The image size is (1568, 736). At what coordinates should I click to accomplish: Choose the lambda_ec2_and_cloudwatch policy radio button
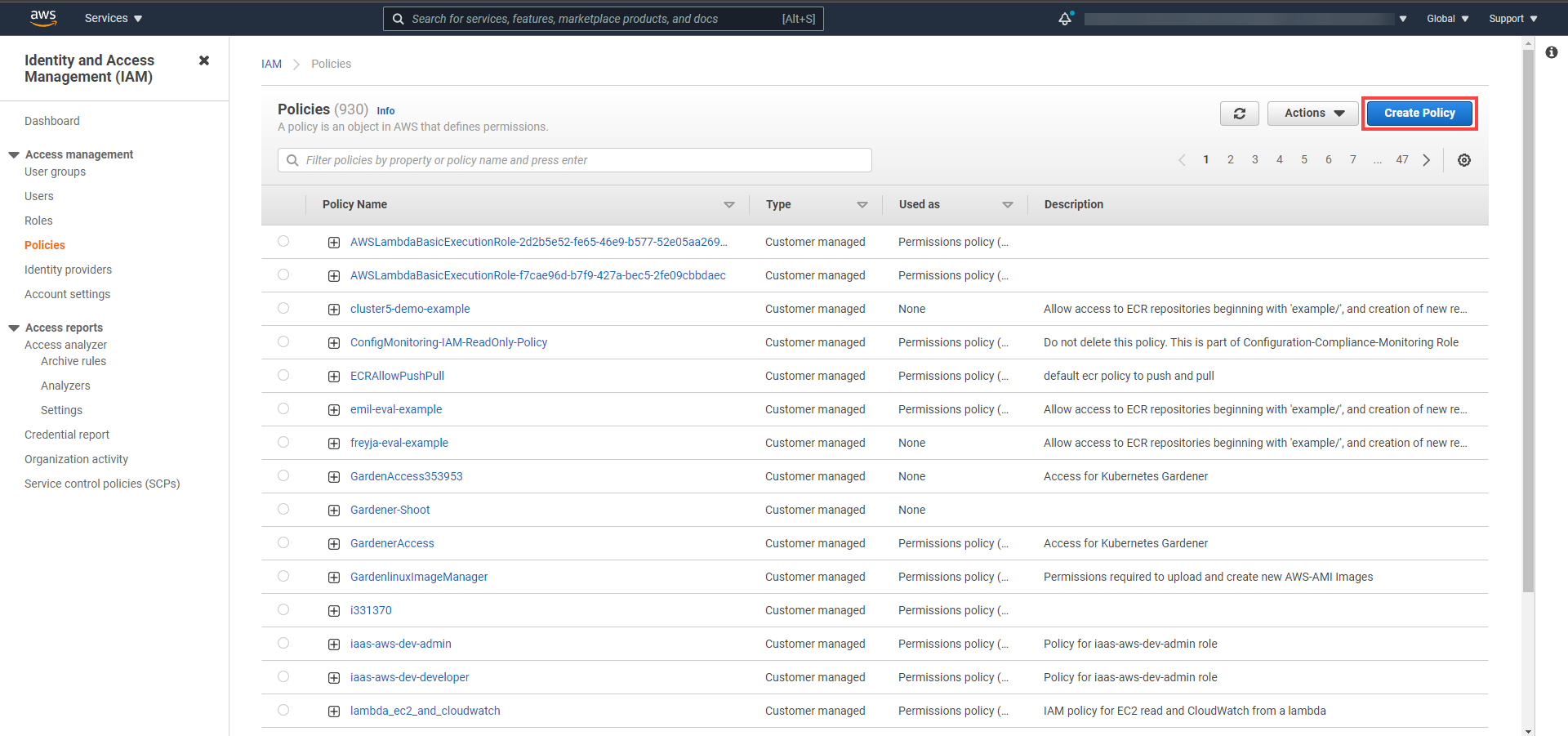[x=283, y=710]
